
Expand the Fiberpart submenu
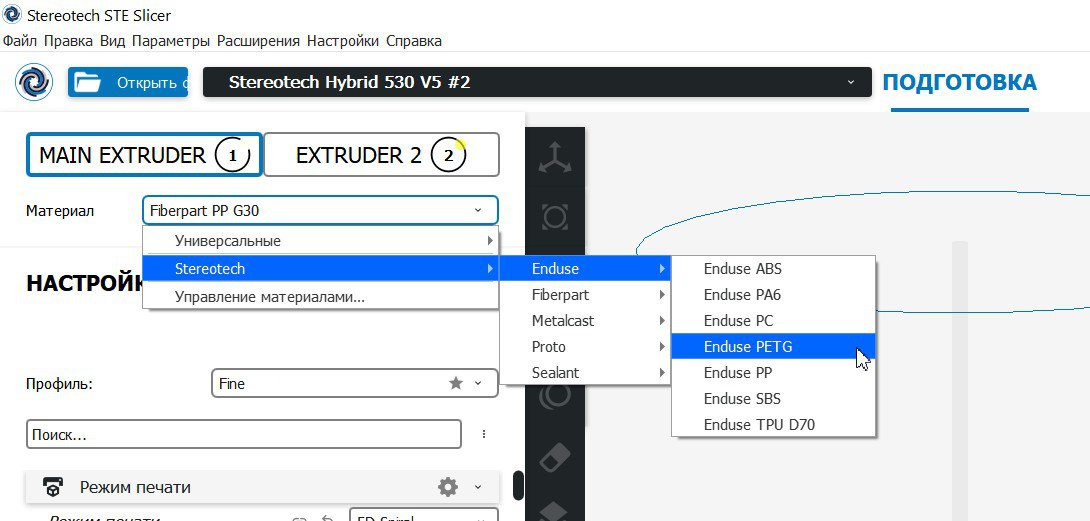pyautogui.click(x=585, y=295)
